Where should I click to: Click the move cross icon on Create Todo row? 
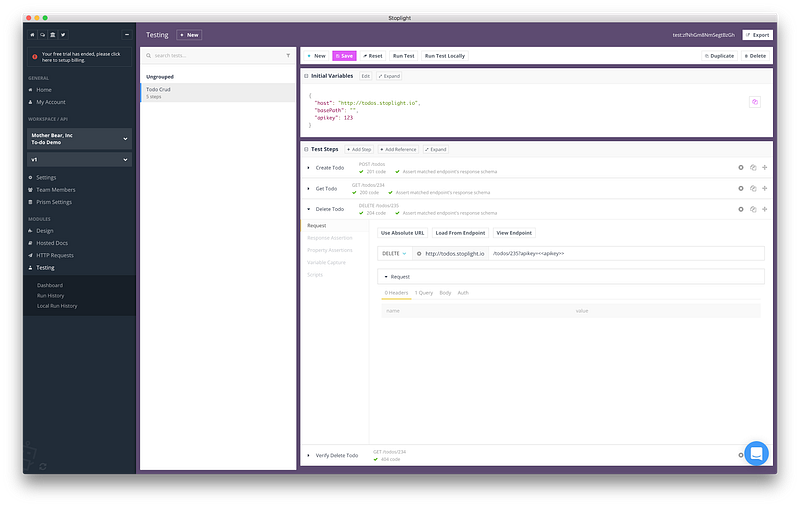(x=764, y=167)
